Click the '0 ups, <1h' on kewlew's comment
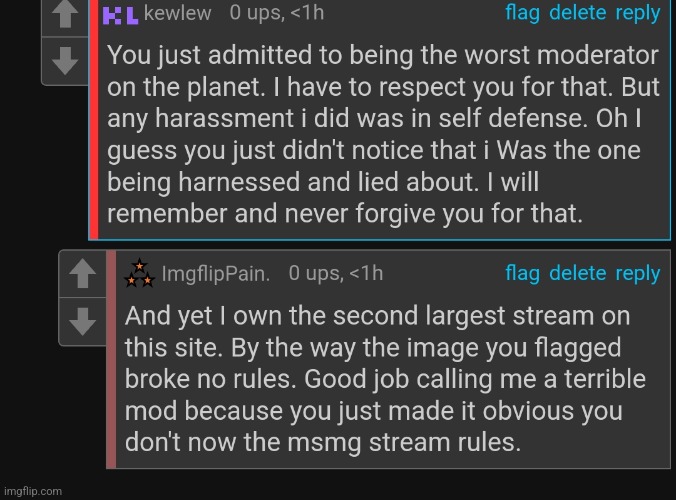The height and width of the screenshot is (500, 676). click(x=276, y=13)
